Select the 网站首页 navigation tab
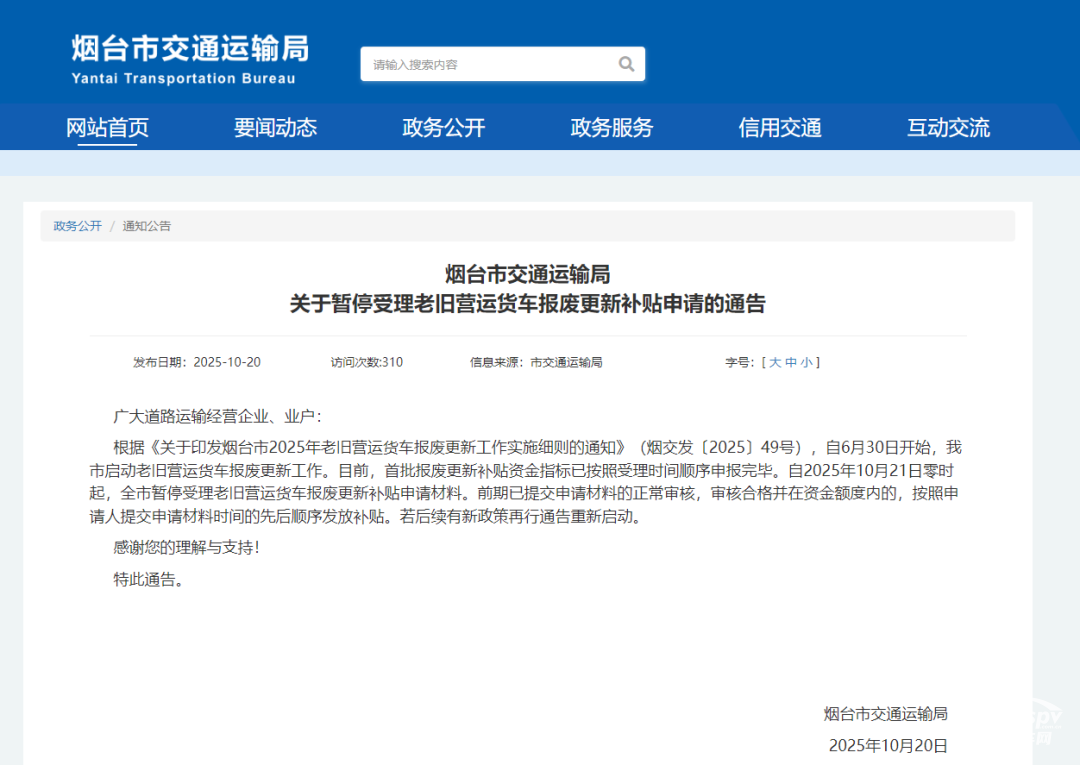The image size is (1080, 765). pos(108,127)
